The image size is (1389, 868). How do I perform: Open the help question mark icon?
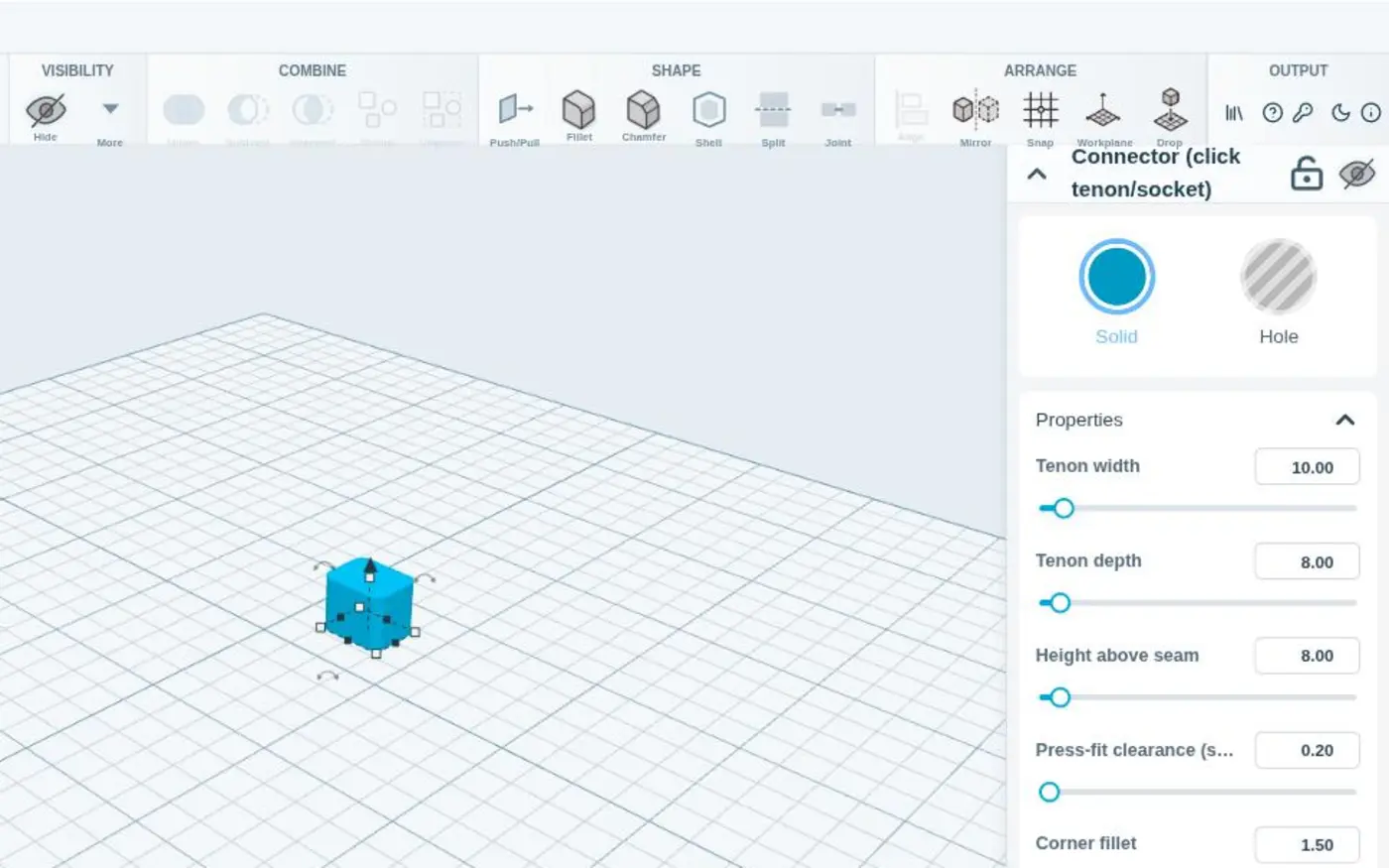click(x=1273, y=113)
